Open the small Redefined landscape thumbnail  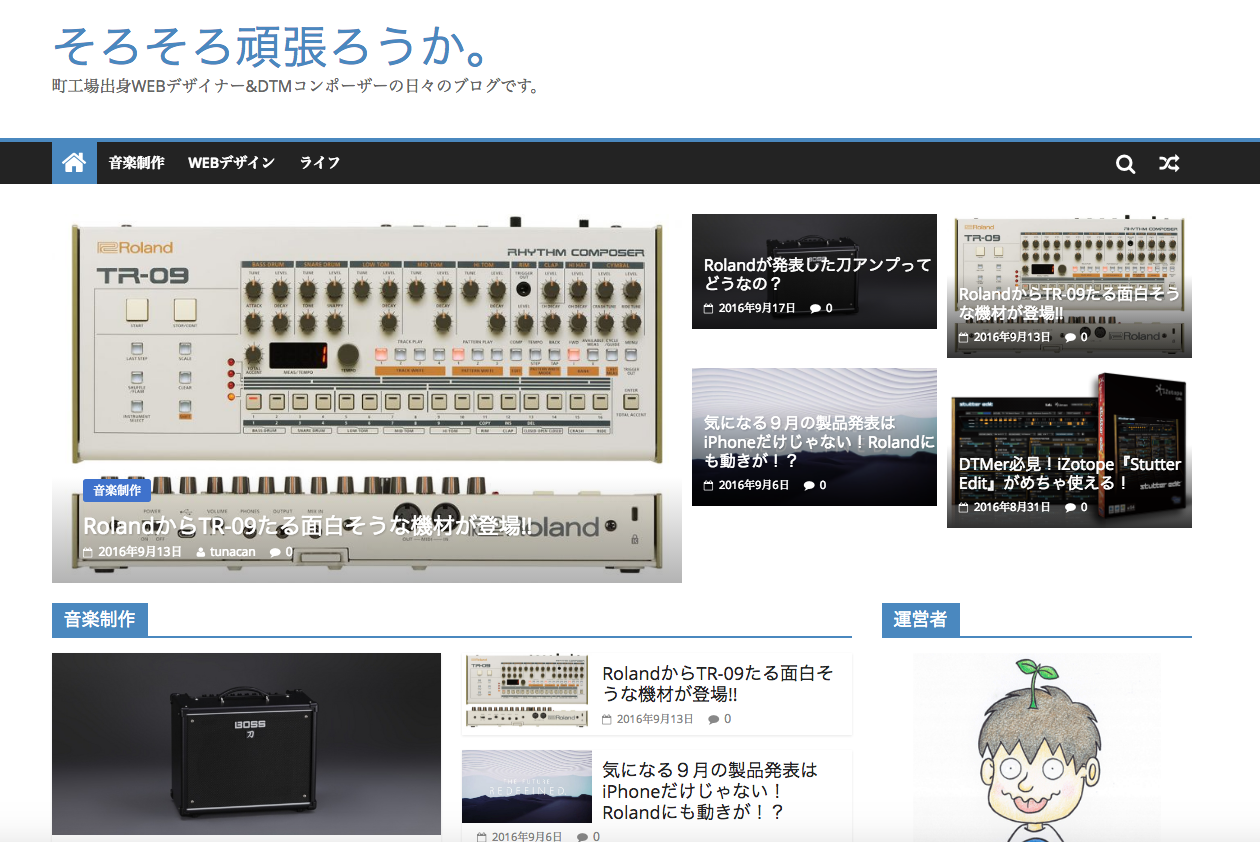click(527, 787)
